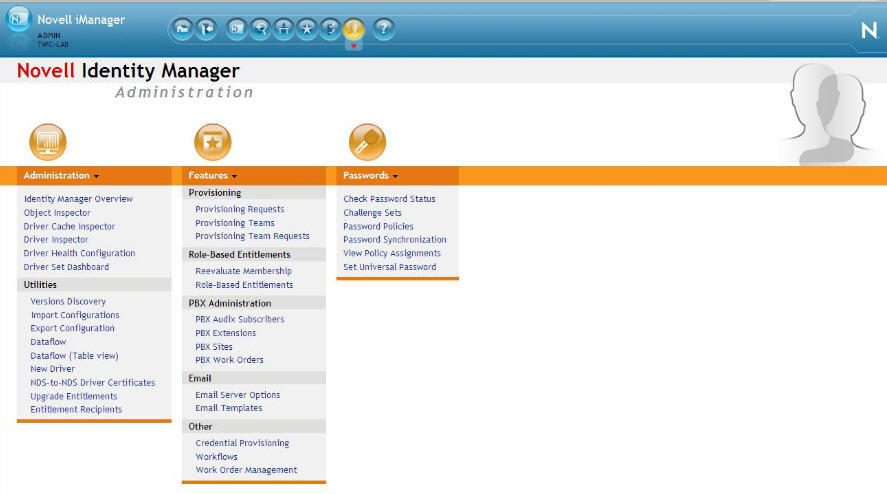Open Set Universal Password
Image resolution: width=887 pixels, height=494 pixels.
click(389, 267)
